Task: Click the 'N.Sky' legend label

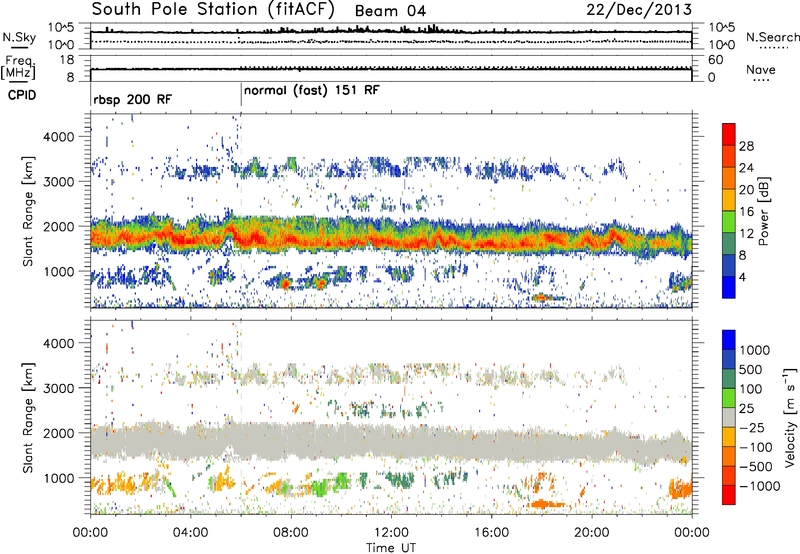Action: [x=19, y=37]
